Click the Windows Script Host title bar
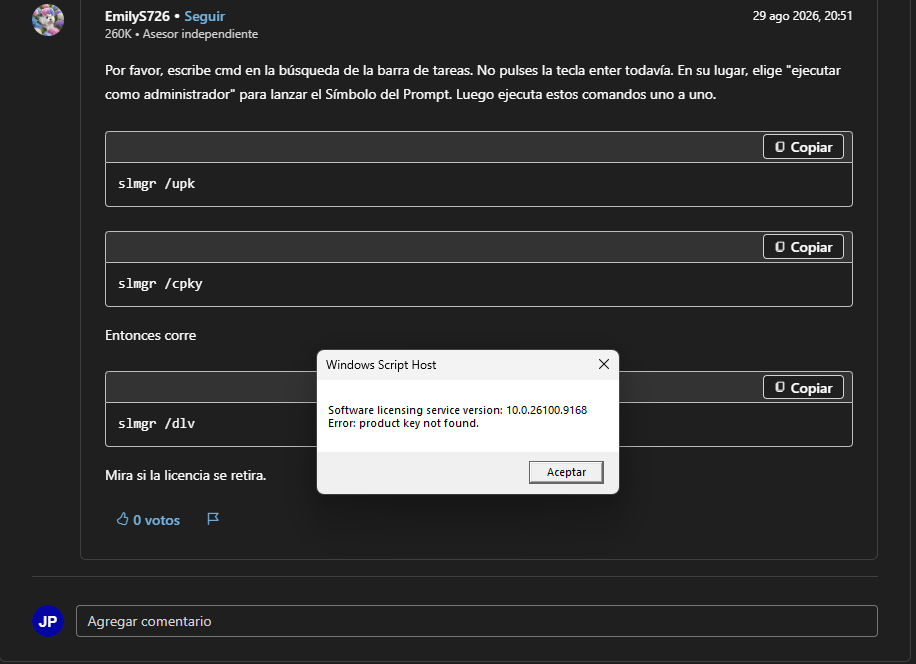Image resolution: width=916 pixels, height=664 pixels. (456, 365)
